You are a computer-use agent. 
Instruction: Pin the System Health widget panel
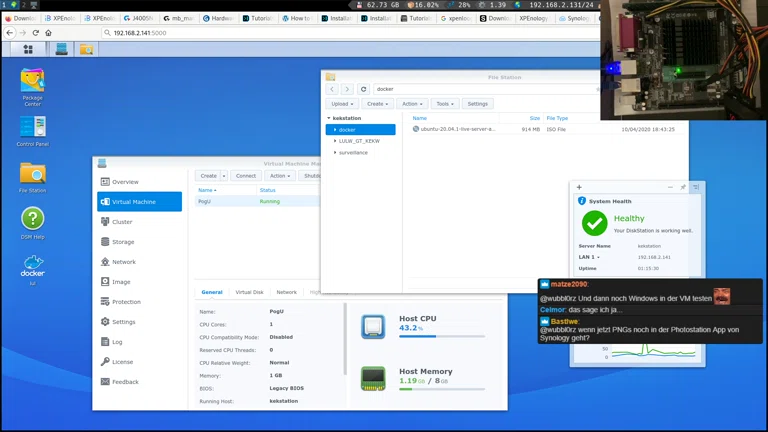683,187
